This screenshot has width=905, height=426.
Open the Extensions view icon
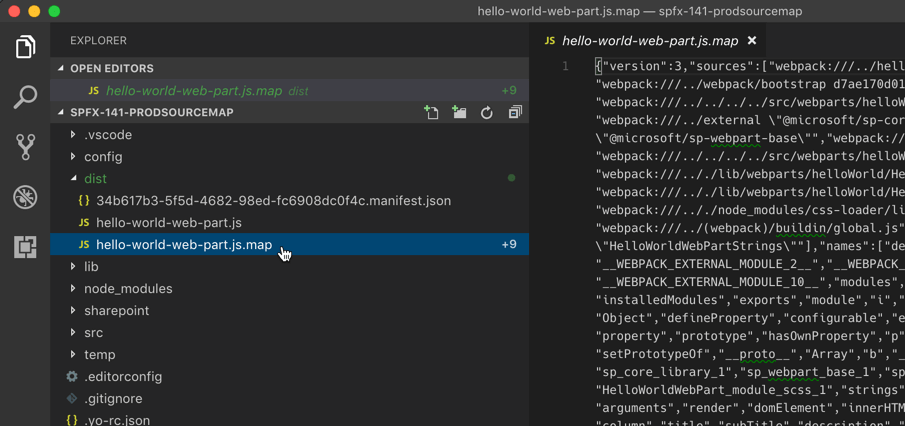[25, 247]
